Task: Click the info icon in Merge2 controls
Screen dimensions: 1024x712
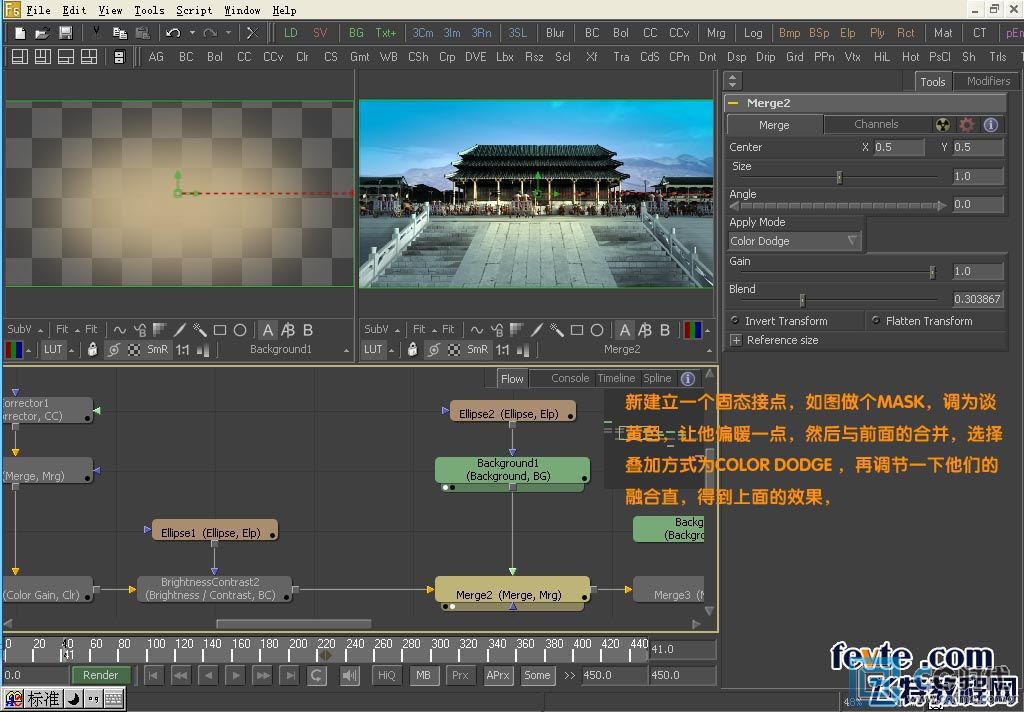Action: pos(991,124)
